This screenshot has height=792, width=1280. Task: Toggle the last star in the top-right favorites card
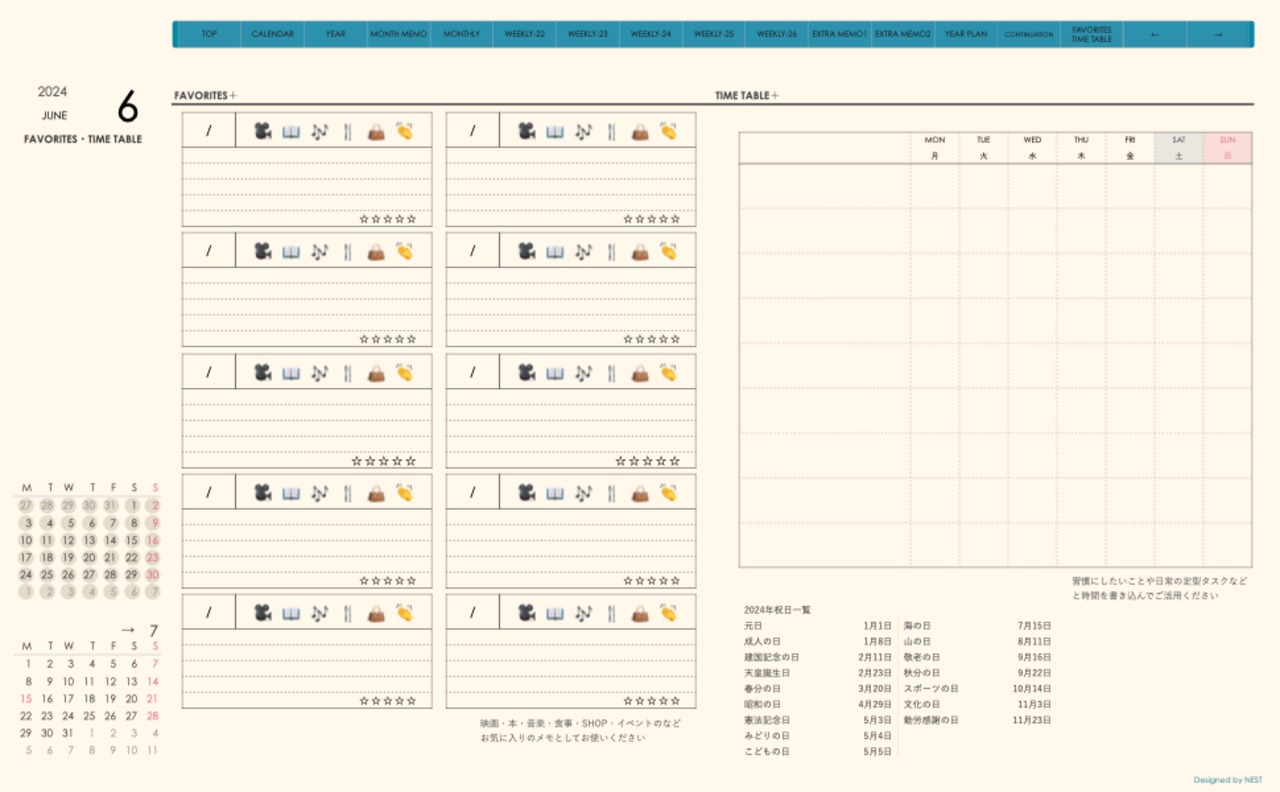coord(675,219)
